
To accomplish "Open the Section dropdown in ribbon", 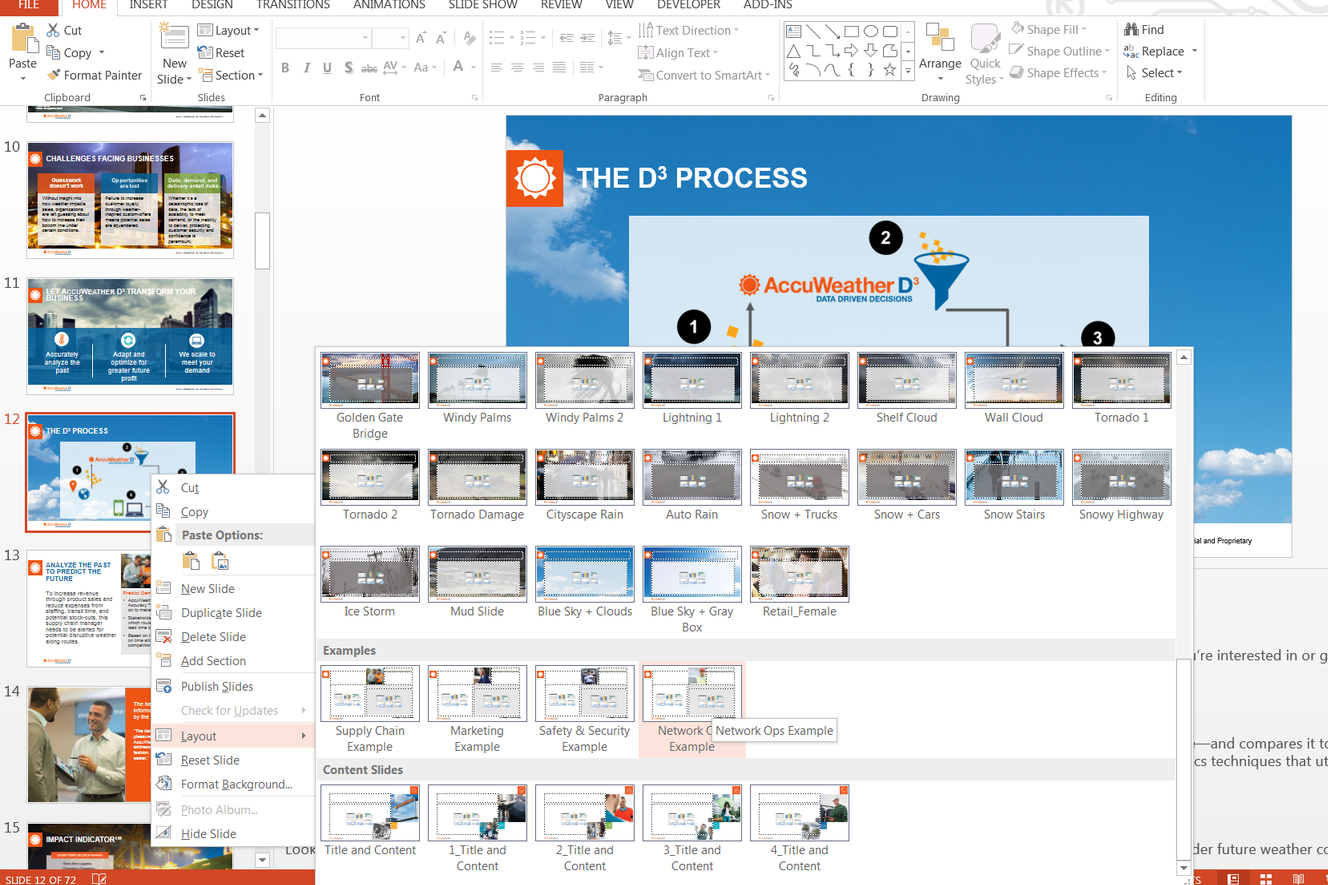I will click(x=231, y=75).
